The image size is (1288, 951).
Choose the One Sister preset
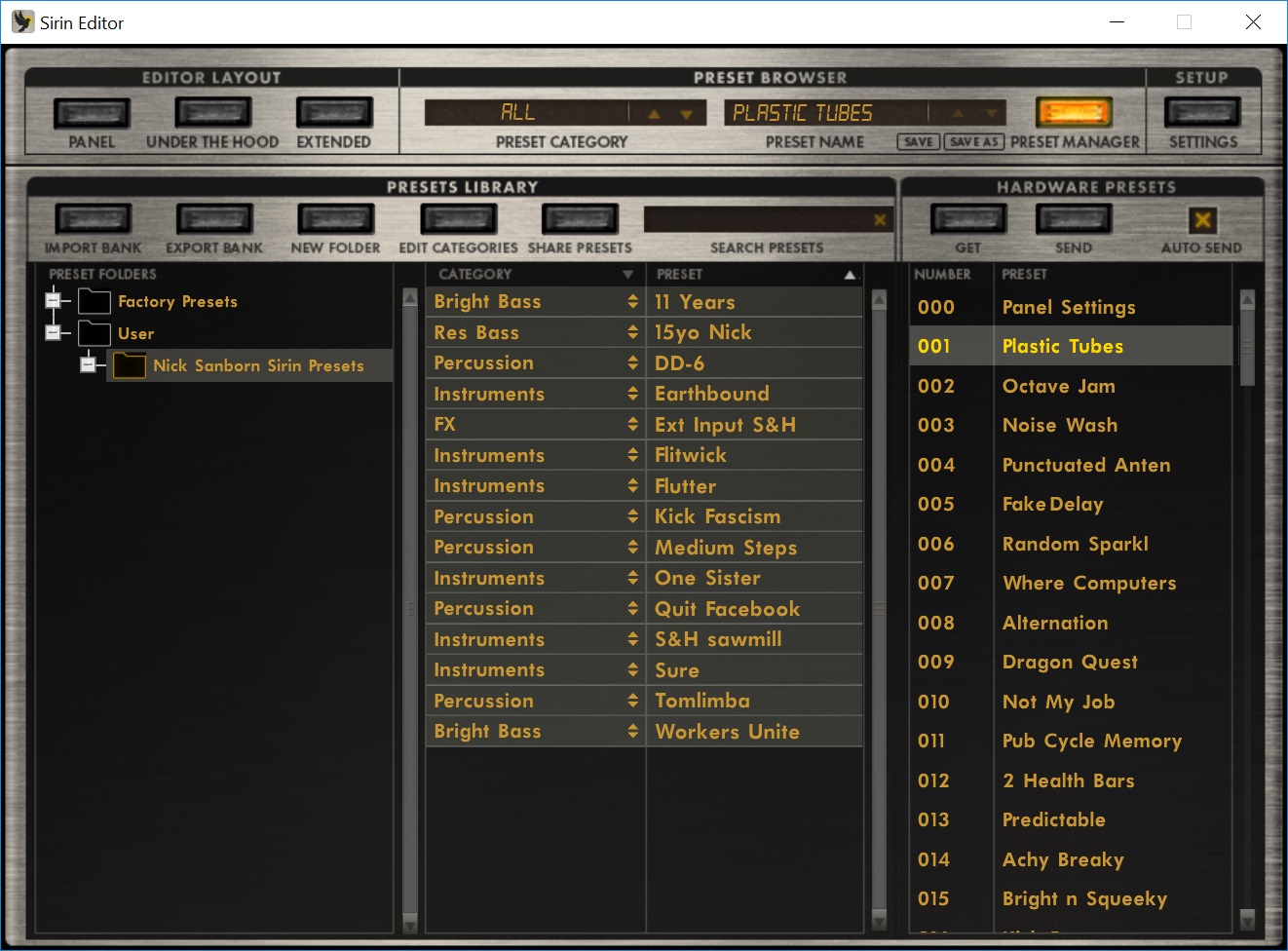click(x=755, y=578)
